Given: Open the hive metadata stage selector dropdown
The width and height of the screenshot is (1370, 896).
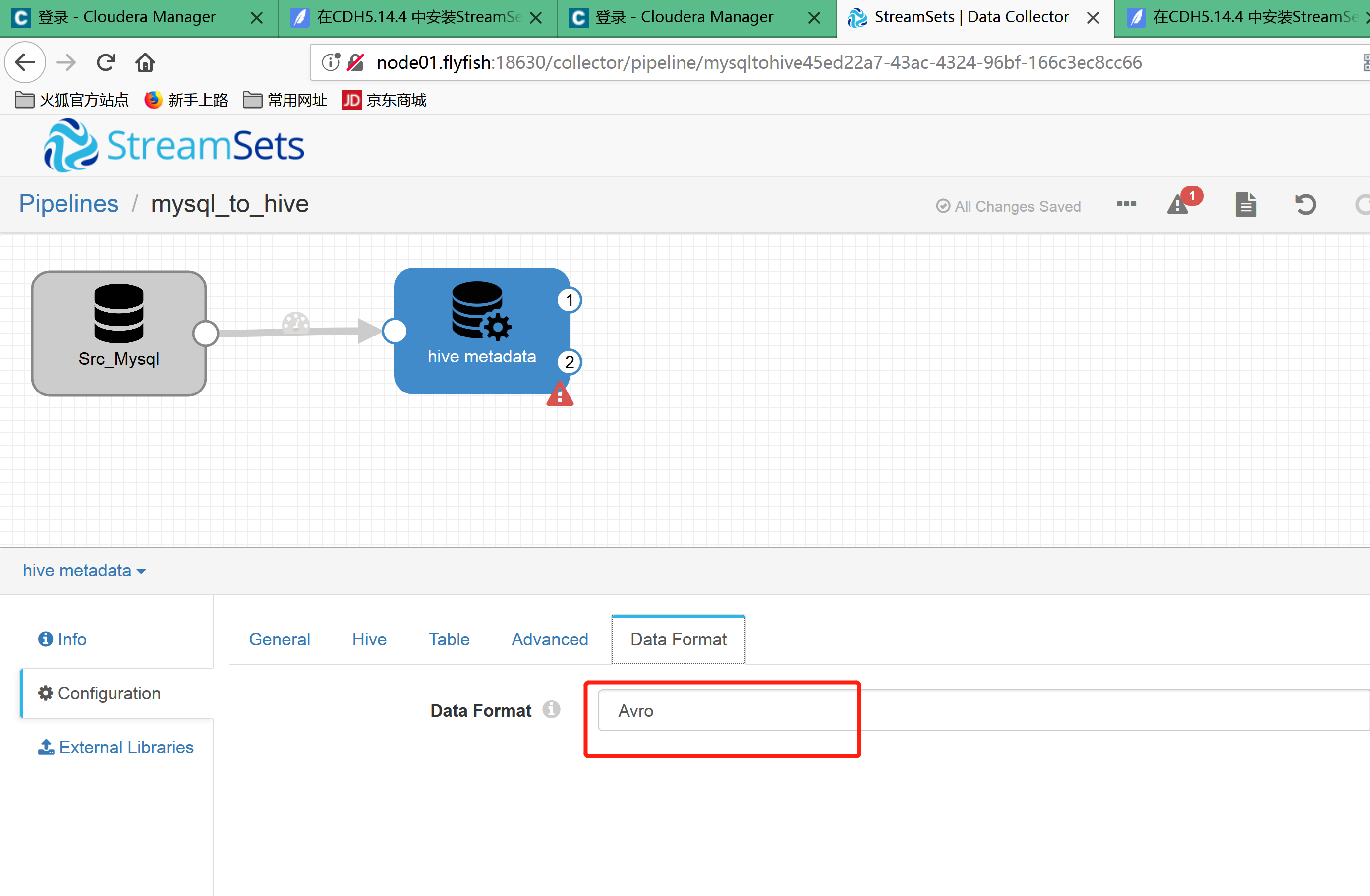Looking at the screenshot, I should 84,571.
